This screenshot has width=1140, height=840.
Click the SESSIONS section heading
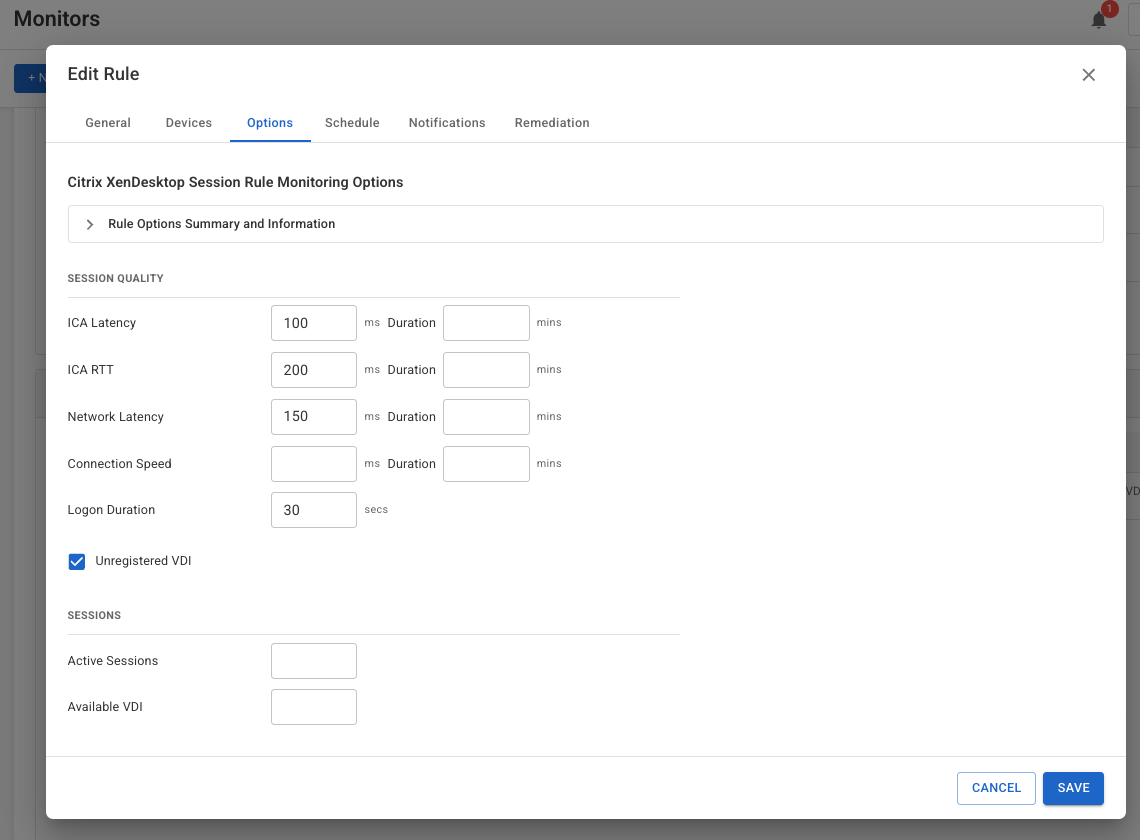(x=95, y=615)
